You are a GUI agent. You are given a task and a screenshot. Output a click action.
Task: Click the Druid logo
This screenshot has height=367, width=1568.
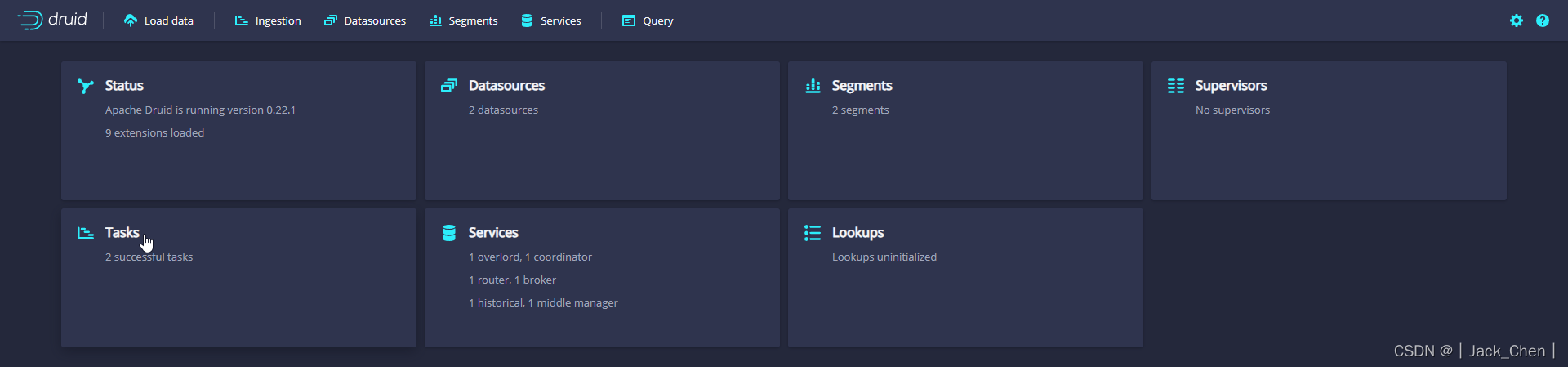(52, 20)
